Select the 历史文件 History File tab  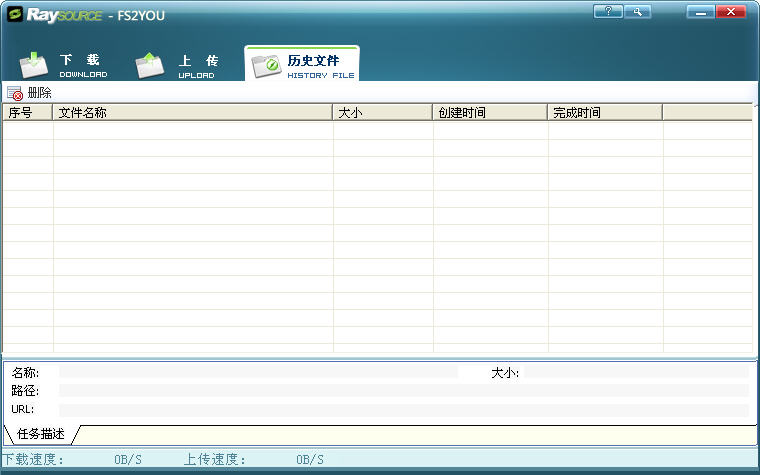click(302, 65)
